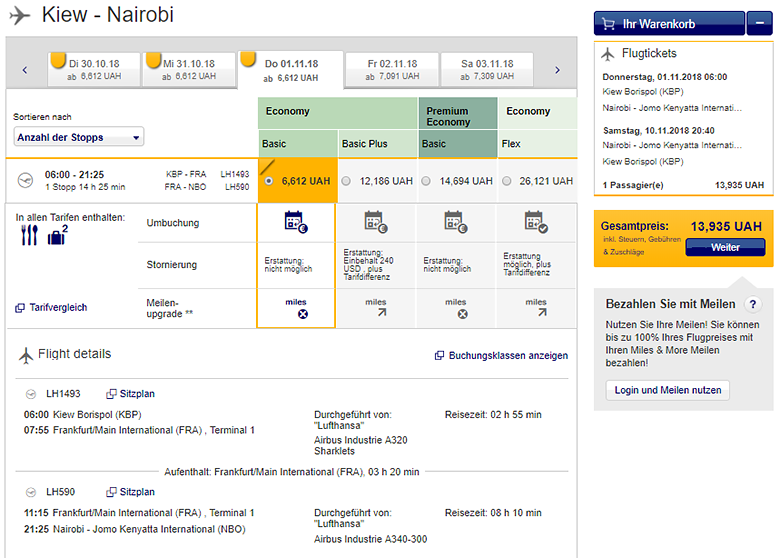Click the shopping cart icon in Ihr Warenkorb
Screen dimensions: 780x558
pos(609,23)
